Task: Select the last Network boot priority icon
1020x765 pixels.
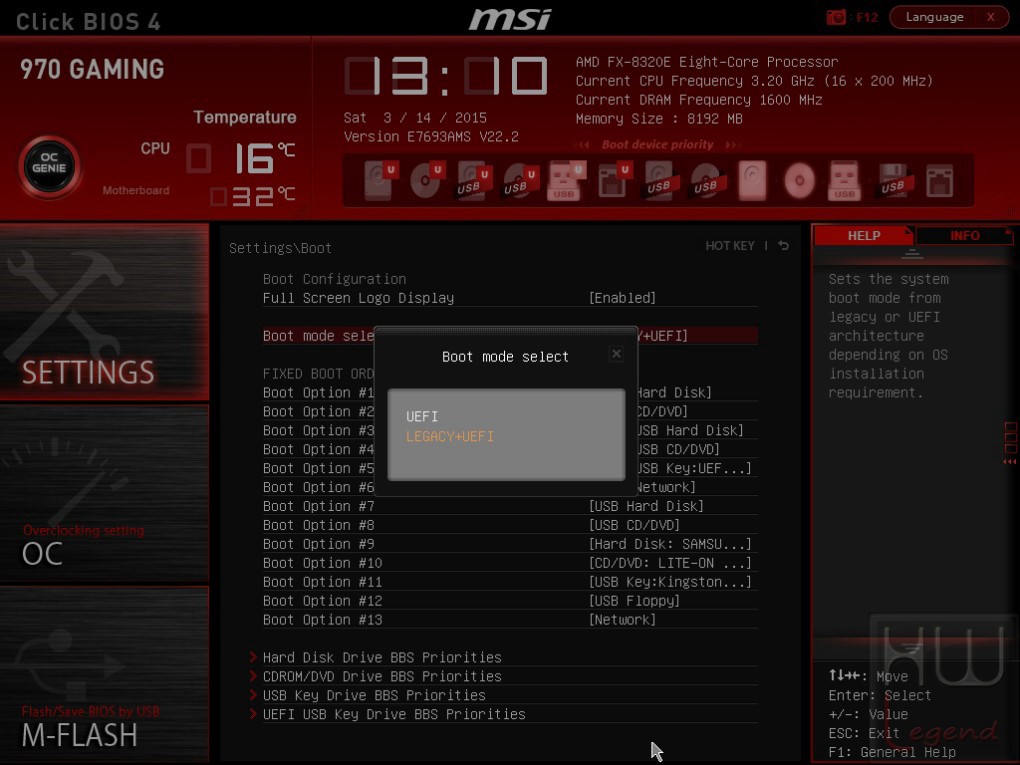Action: tap(940, 180)
